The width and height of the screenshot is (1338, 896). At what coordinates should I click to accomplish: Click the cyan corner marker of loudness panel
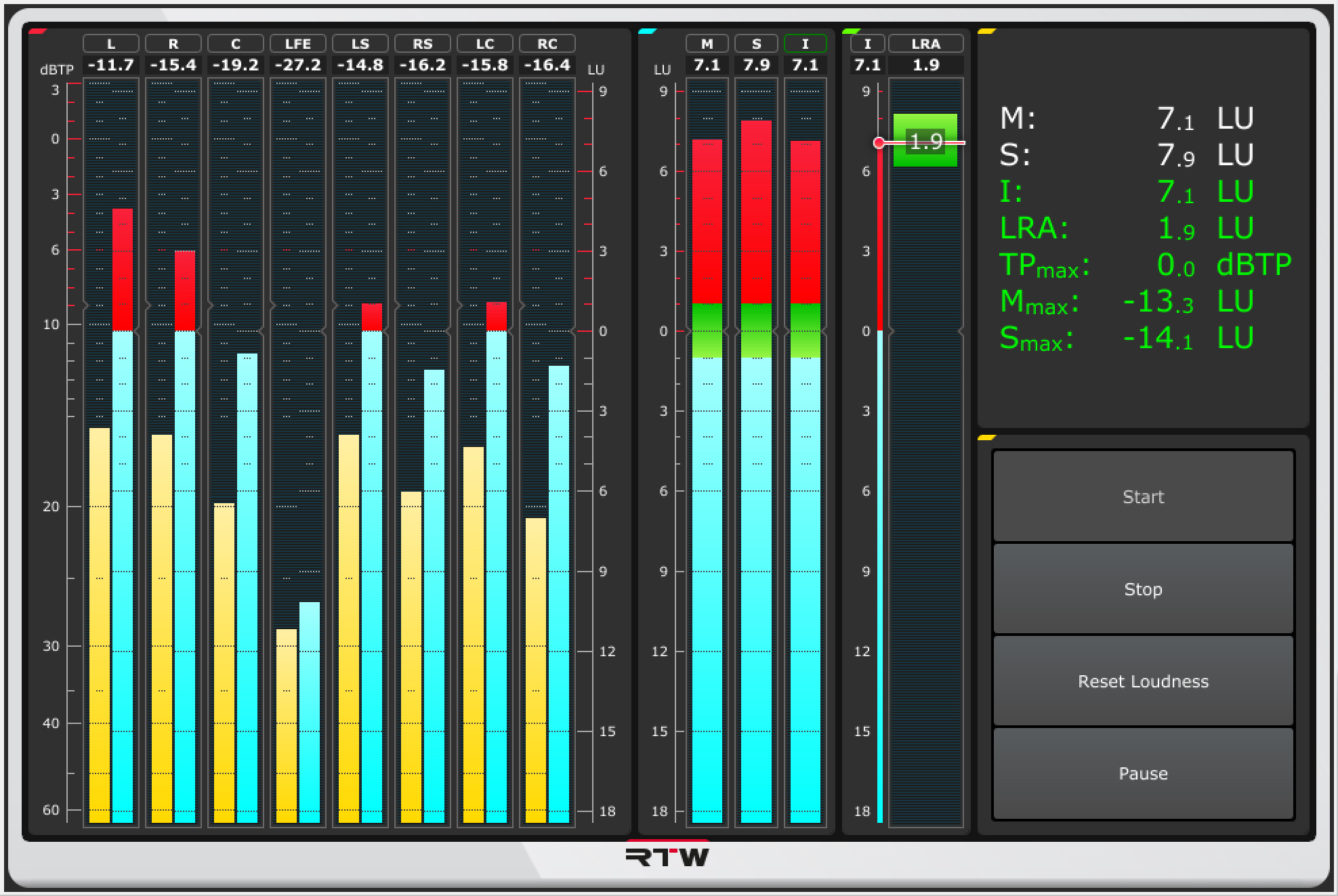coord(648,31)
